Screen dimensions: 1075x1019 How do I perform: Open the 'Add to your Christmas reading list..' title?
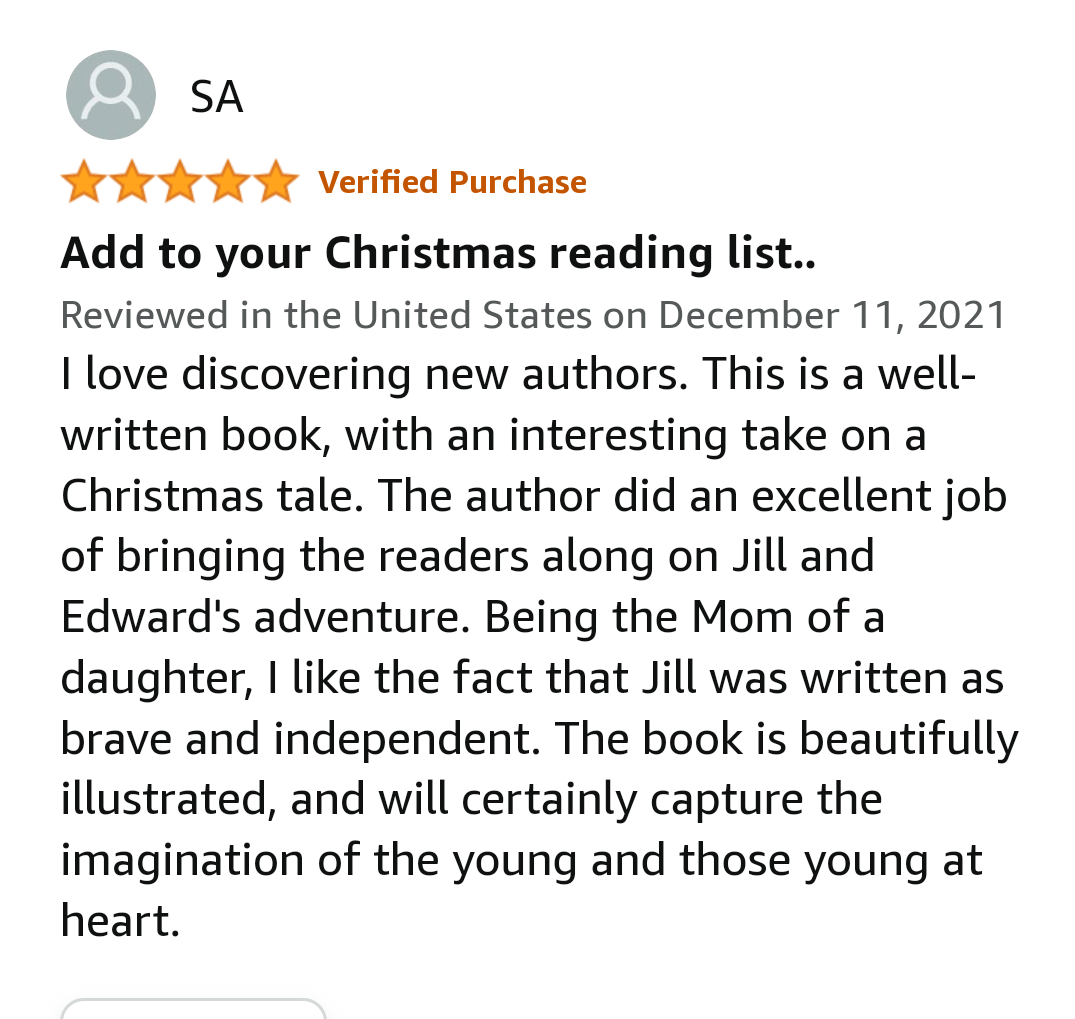click(x=438, y=254)
